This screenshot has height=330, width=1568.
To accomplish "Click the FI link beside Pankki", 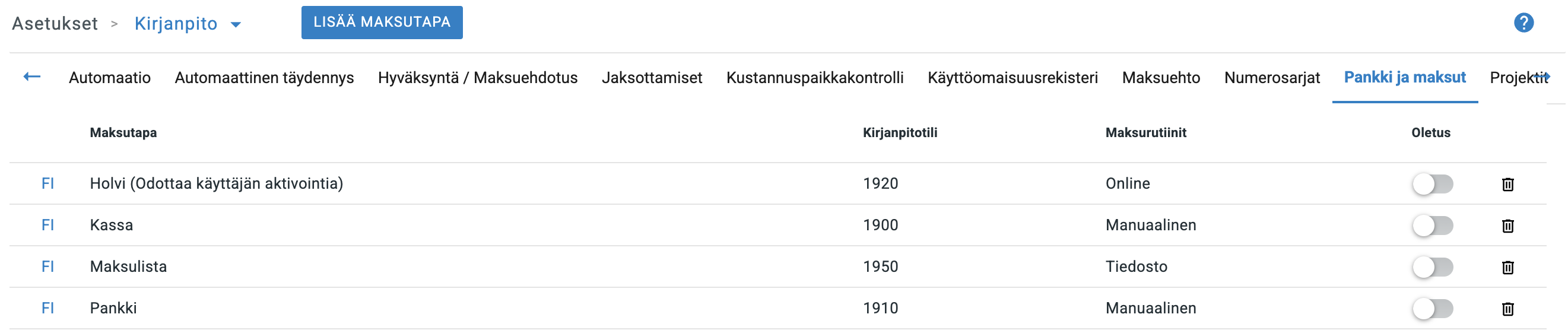I will 47,308.
